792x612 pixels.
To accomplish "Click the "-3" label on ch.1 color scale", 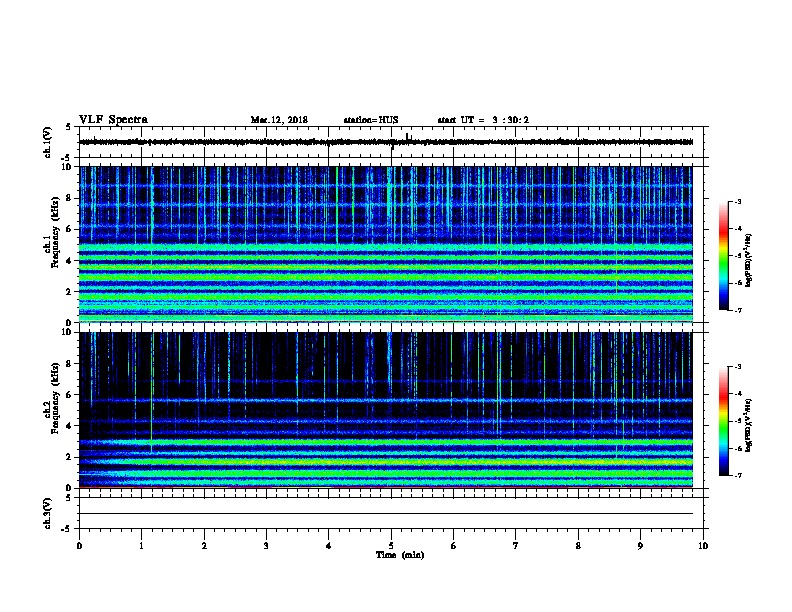I will click(x=738, y=202).
